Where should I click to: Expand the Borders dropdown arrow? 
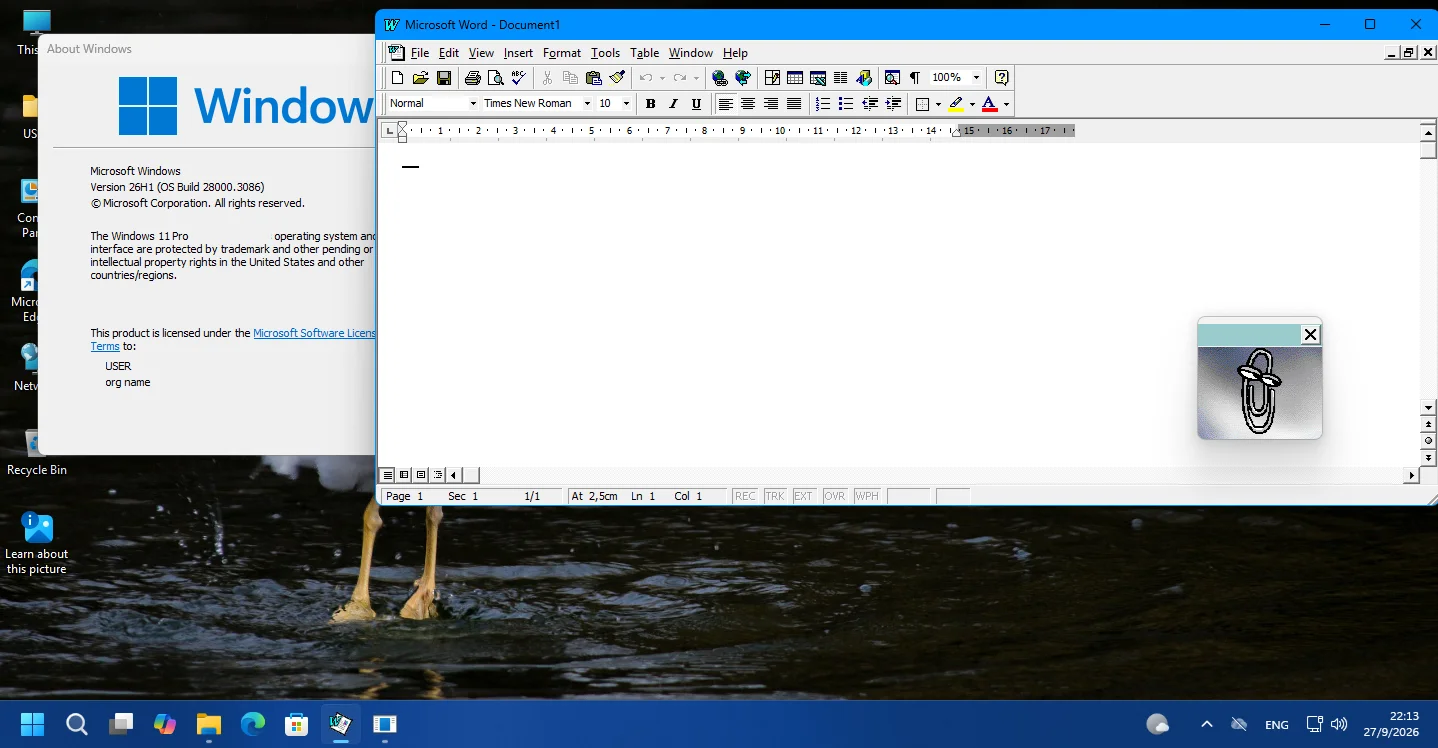(938, 104)
